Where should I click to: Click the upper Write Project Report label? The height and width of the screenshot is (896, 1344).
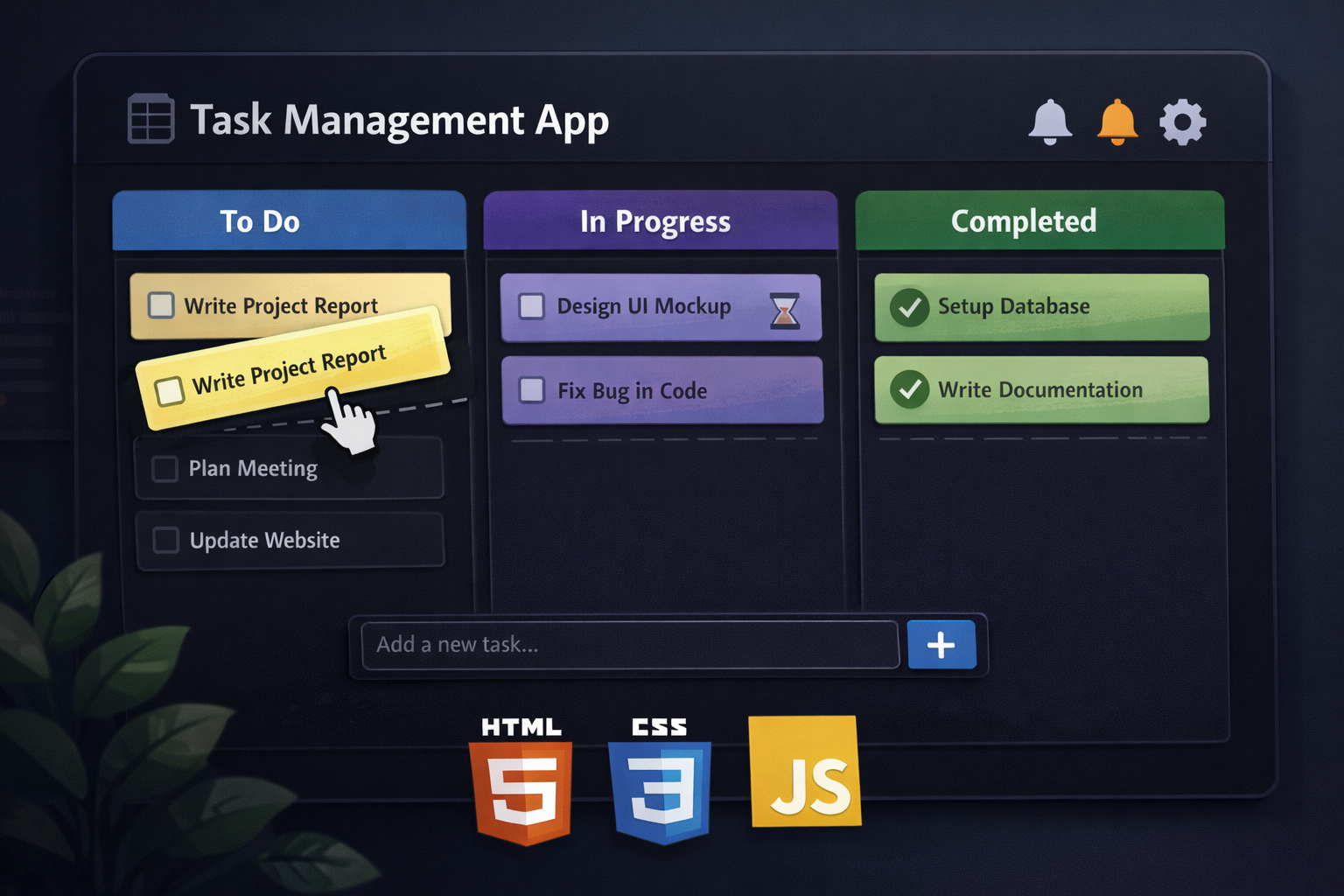(281, 305)
